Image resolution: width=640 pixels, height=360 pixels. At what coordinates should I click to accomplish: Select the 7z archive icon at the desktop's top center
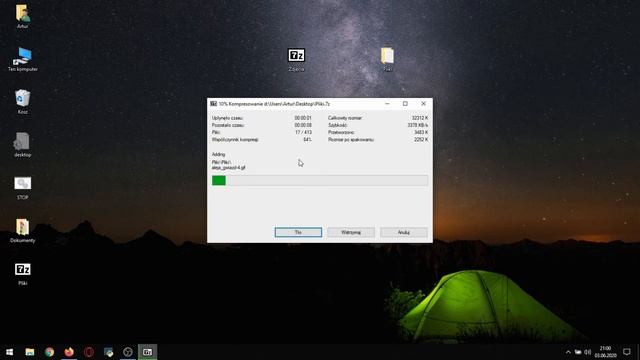click(296, 59)
